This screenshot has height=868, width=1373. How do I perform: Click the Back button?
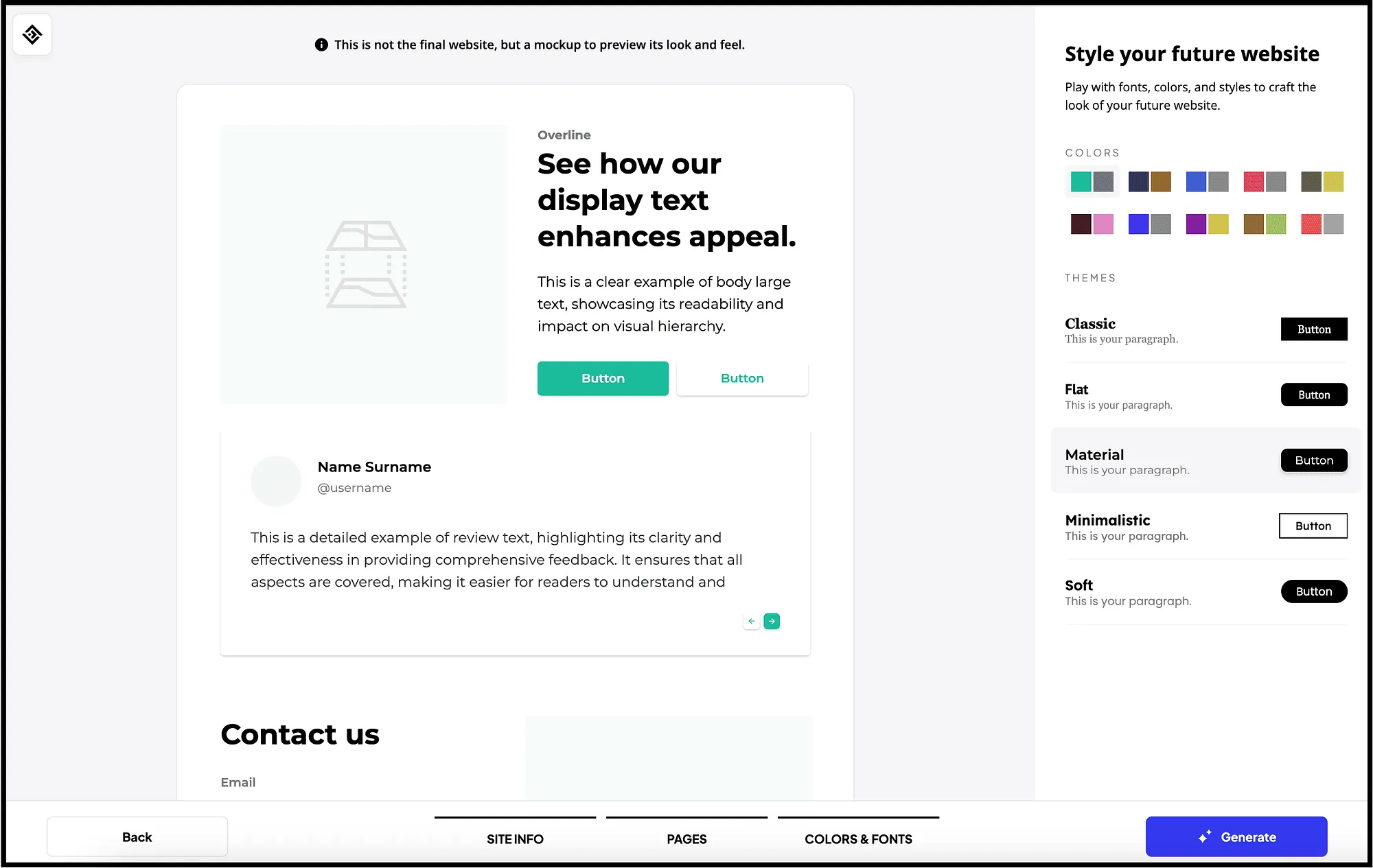tap(137, 836)
